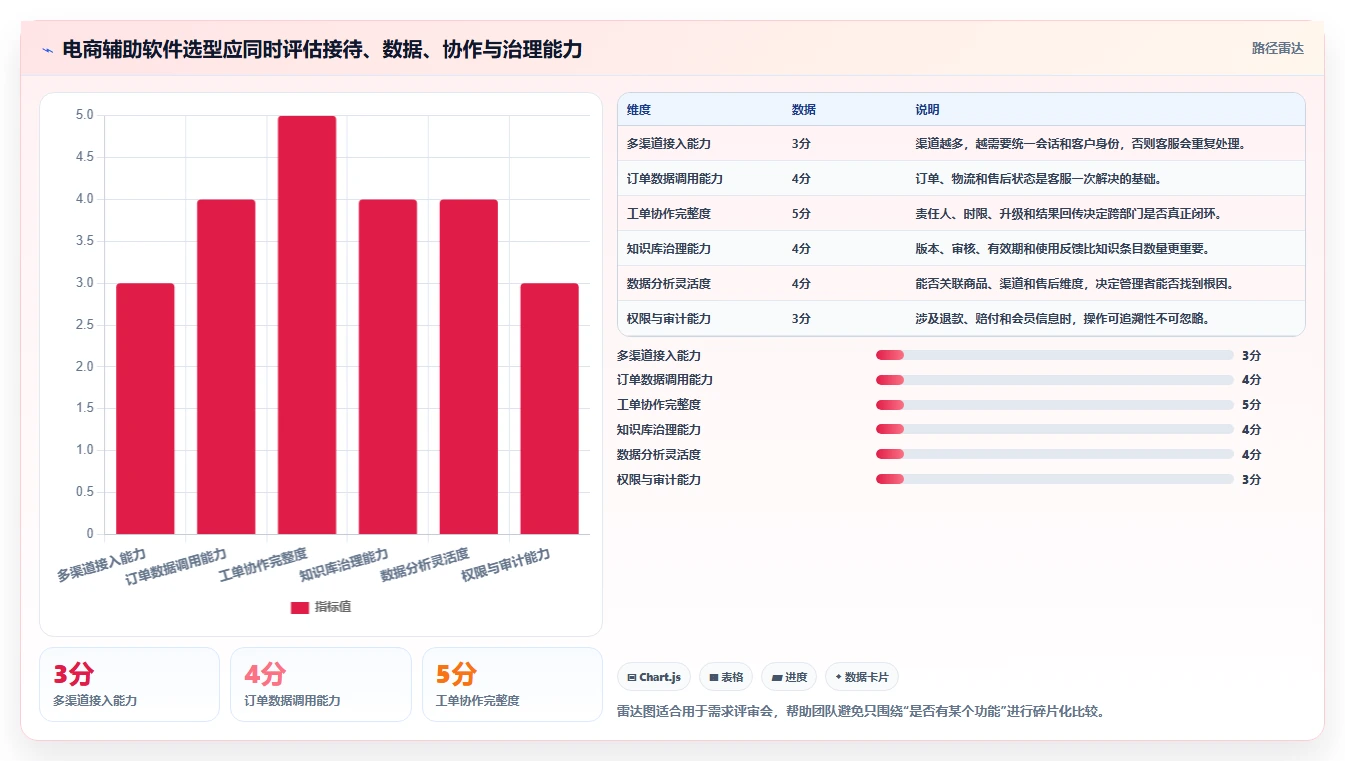Click the chart x-axis label 知识库治理能力
The height and width of the screenshot is (761, 1345).
[344, 565]
